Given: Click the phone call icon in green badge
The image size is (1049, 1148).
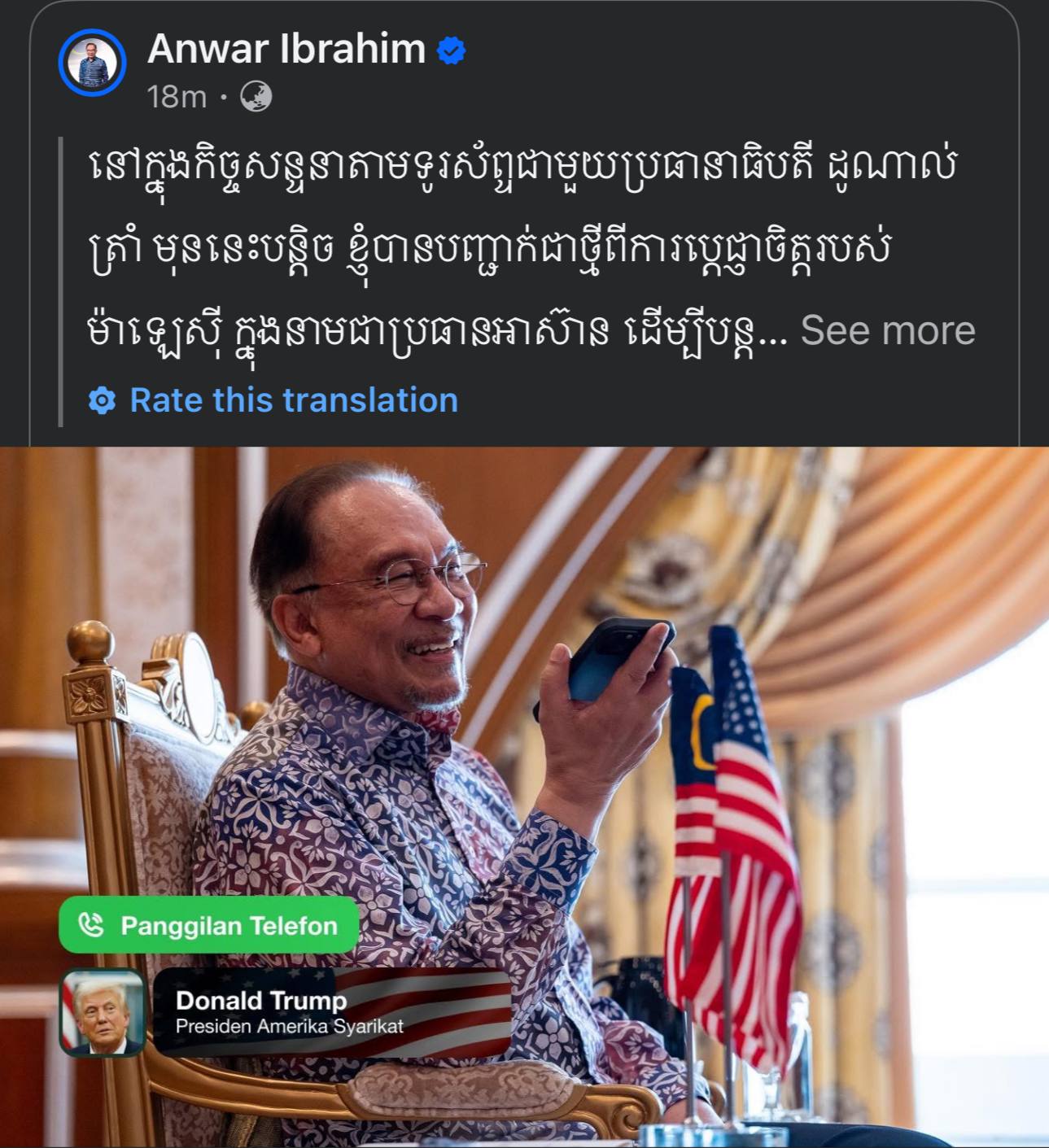Looking at the screenshot, I should point(90,925).
